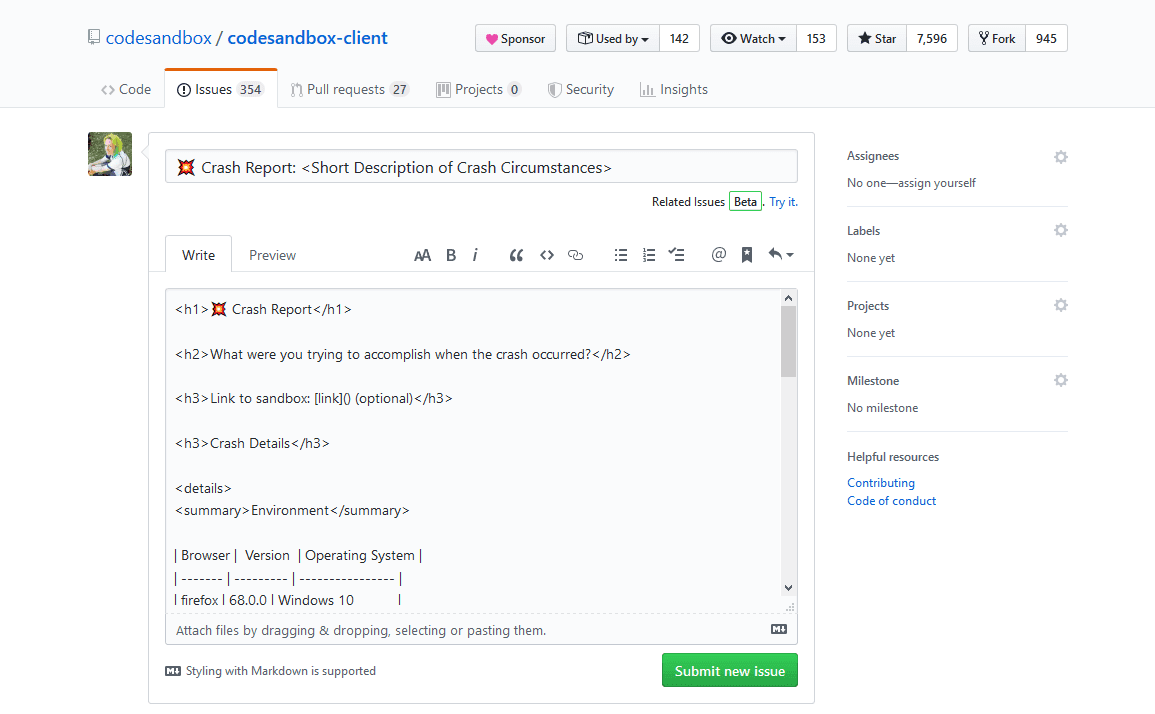Open the Pull requests tab

coord(349,89)
